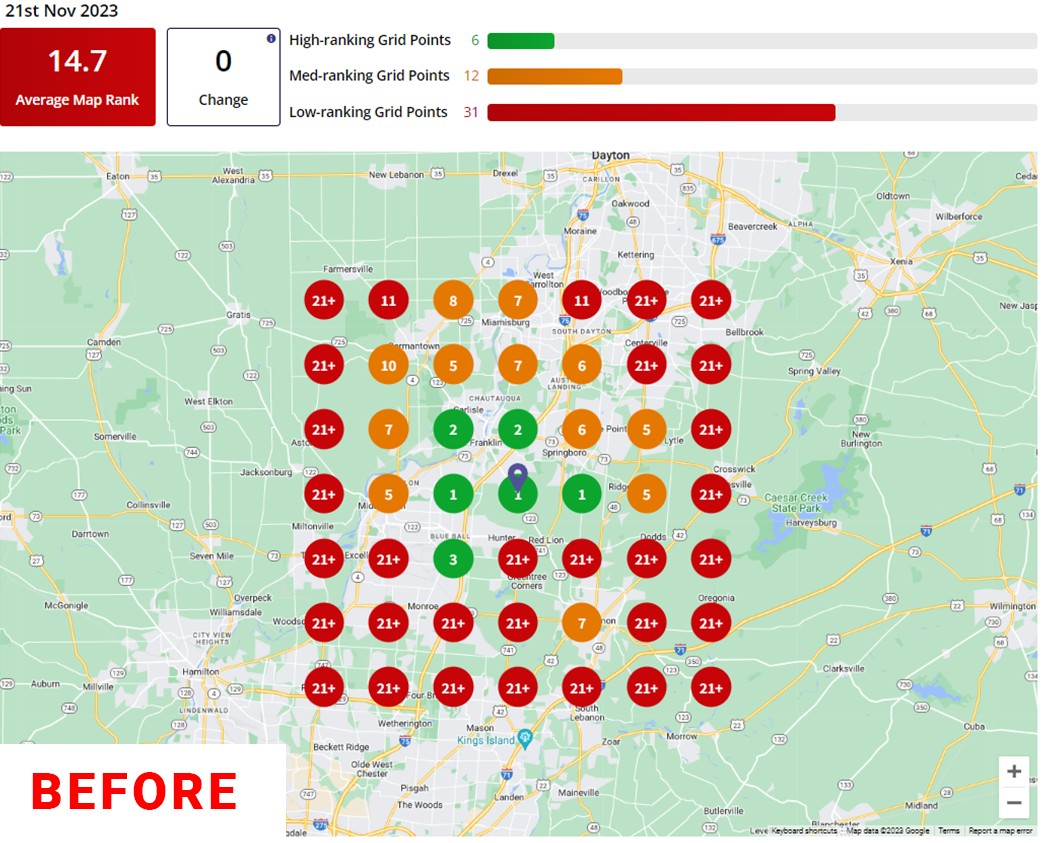Click the Low-ranking Grid Points label
1045x843 pixels.
(368, 112)
